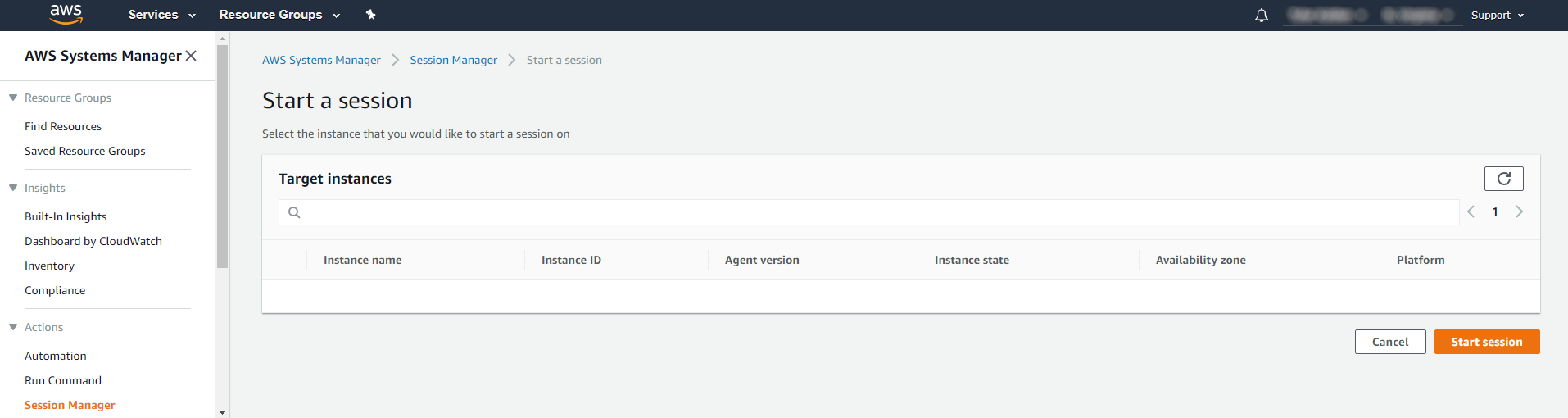The width and height of the screenshot is (1568, 418).
Task: Collapse the Resource Groups section
Action: pyautogui.click(x=13, y=98)
